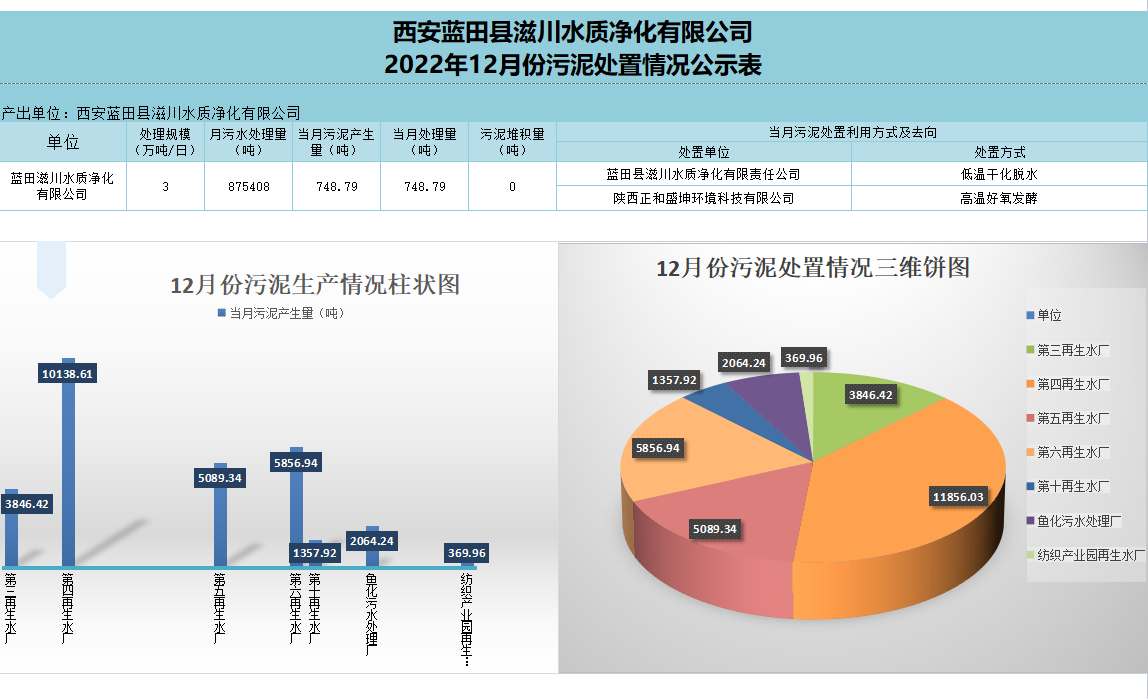
Task: Click the bar chart title 12月份污泥生产情况柱状图
Action: pyautogui.click(x=315, y=285)
